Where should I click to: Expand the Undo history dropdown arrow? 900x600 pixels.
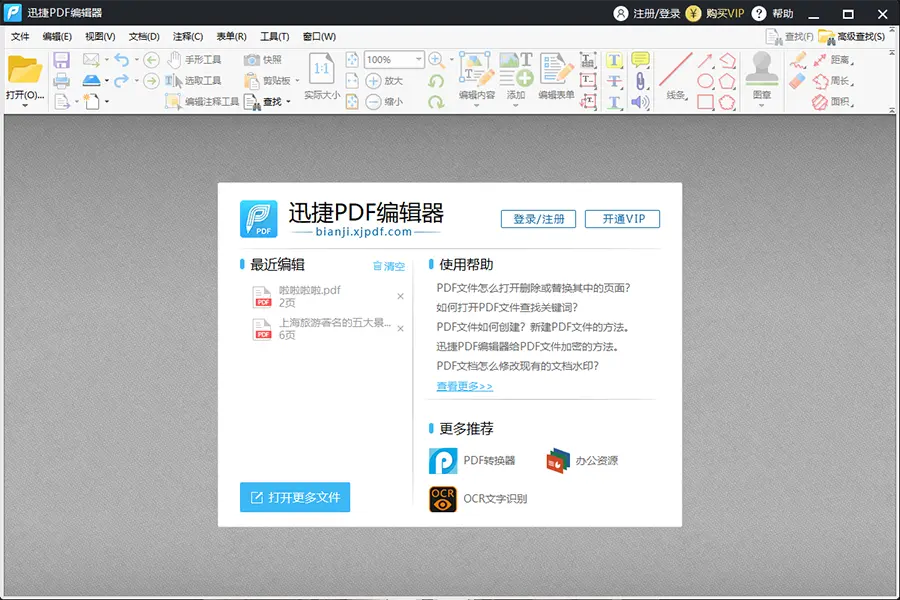(x=136, y=60)
